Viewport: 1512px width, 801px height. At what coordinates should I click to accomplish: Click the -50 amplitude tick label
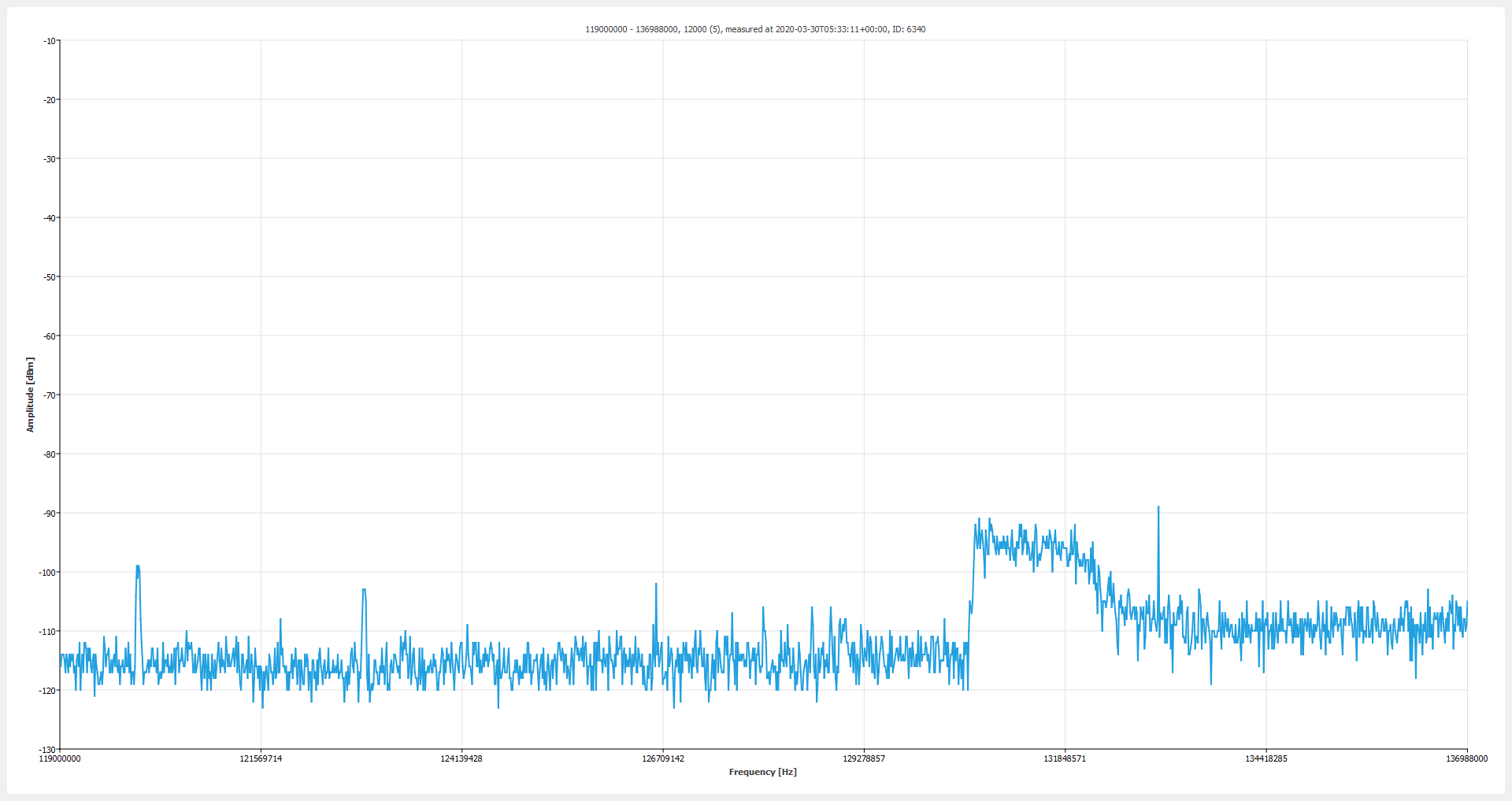tap(50, 277)
